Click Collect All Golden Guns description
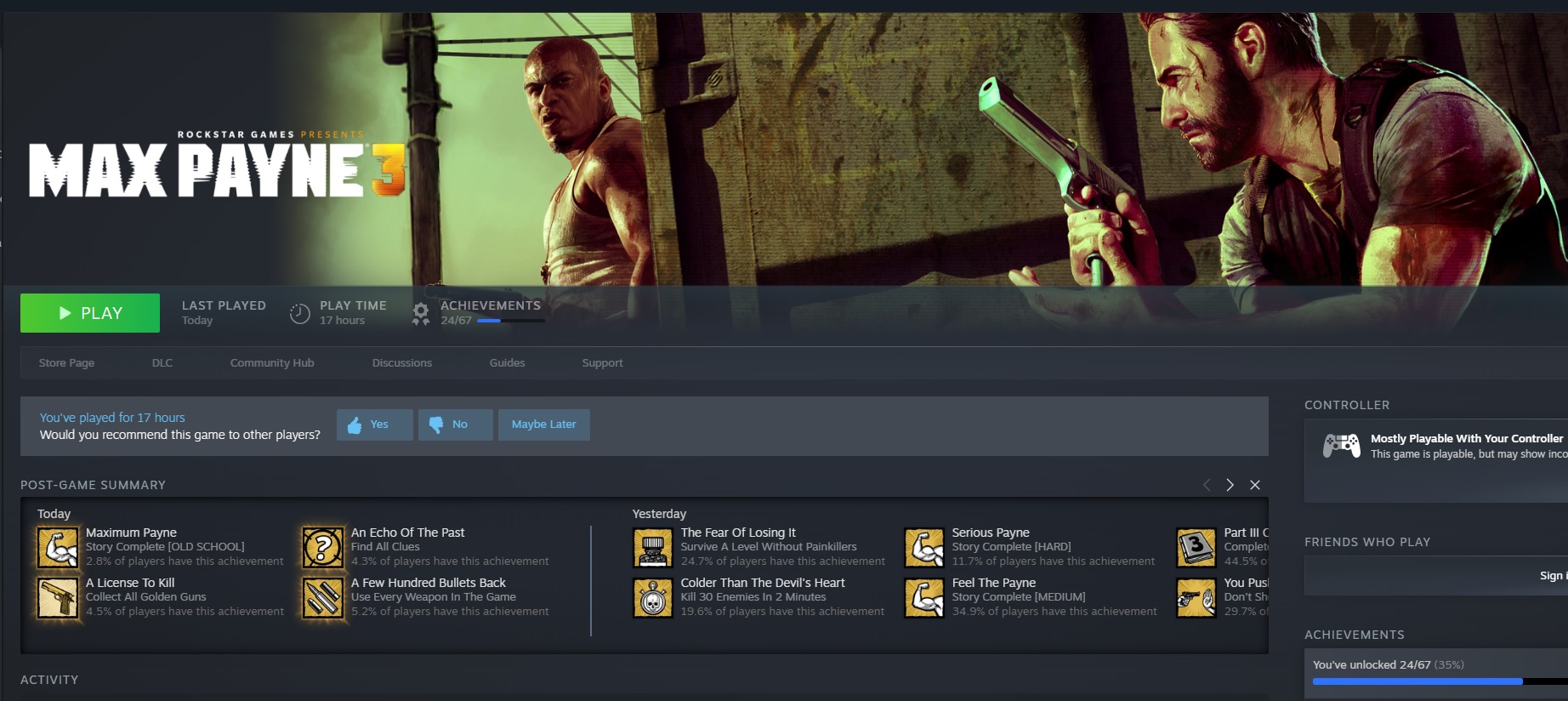The height and width of the screenshot is (701, 1568). coord(146,597)
